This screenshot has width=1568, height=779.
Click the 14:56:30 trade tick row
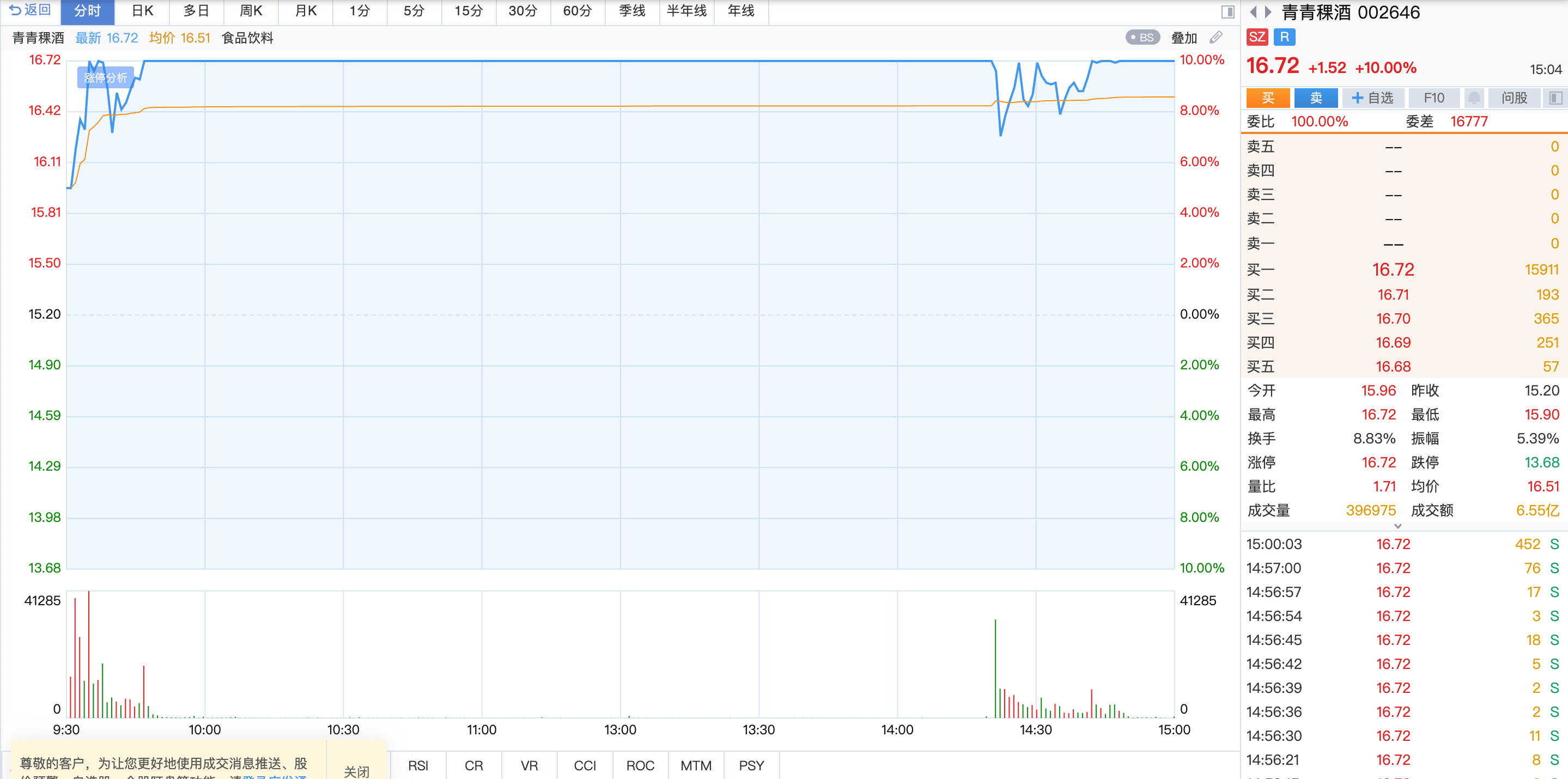click(x=1403, y=736)
